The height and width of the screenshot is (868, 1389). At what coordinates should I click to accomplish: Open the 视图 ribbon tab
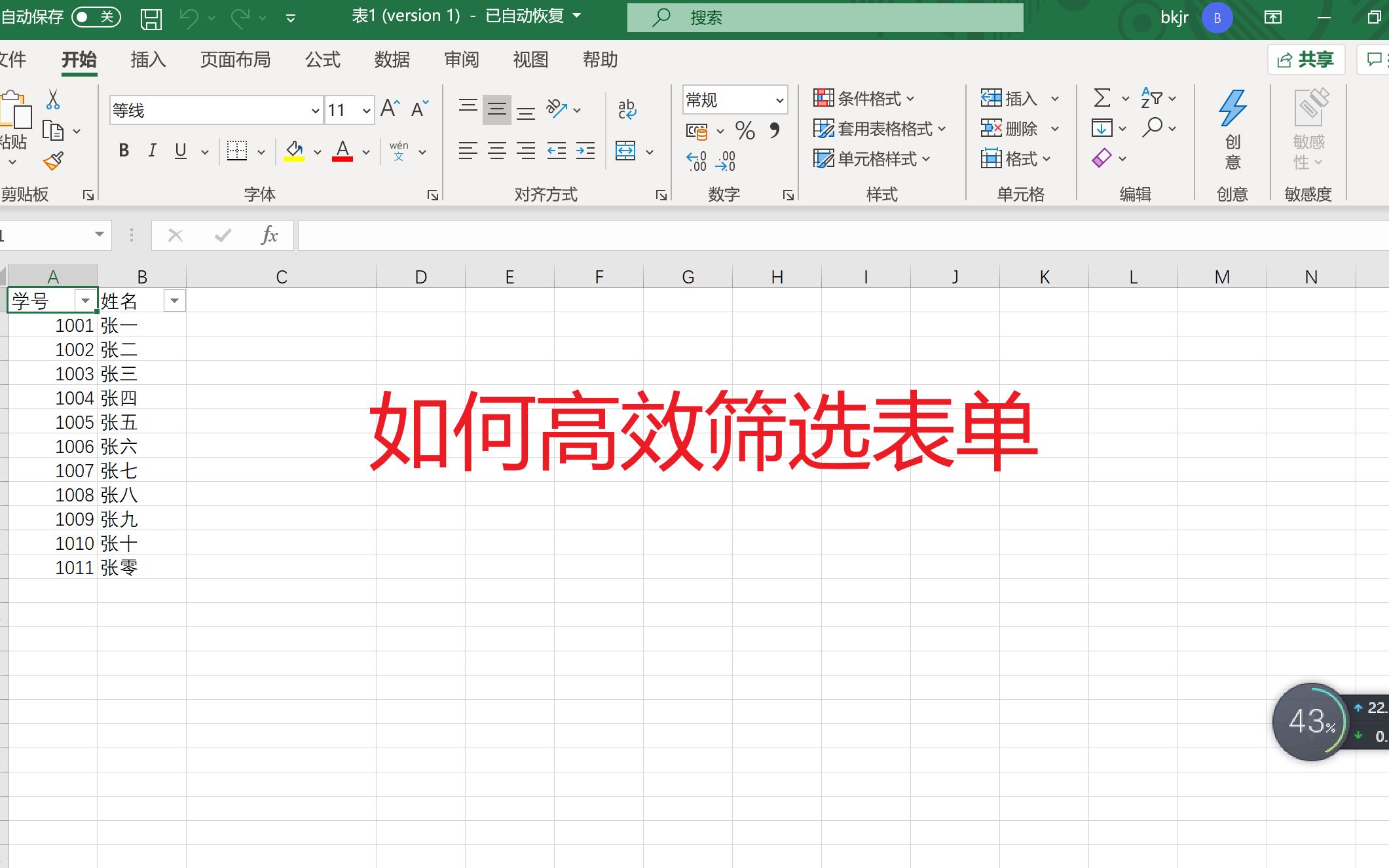click(x=530, y=59)
